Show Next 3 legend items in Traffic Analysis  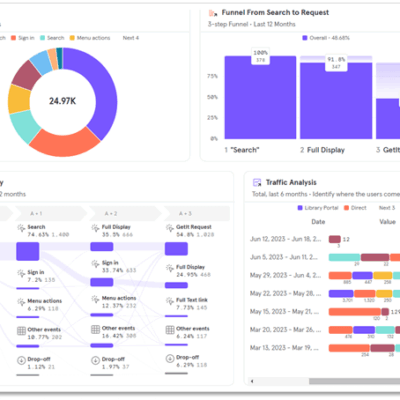click(387, 208)
